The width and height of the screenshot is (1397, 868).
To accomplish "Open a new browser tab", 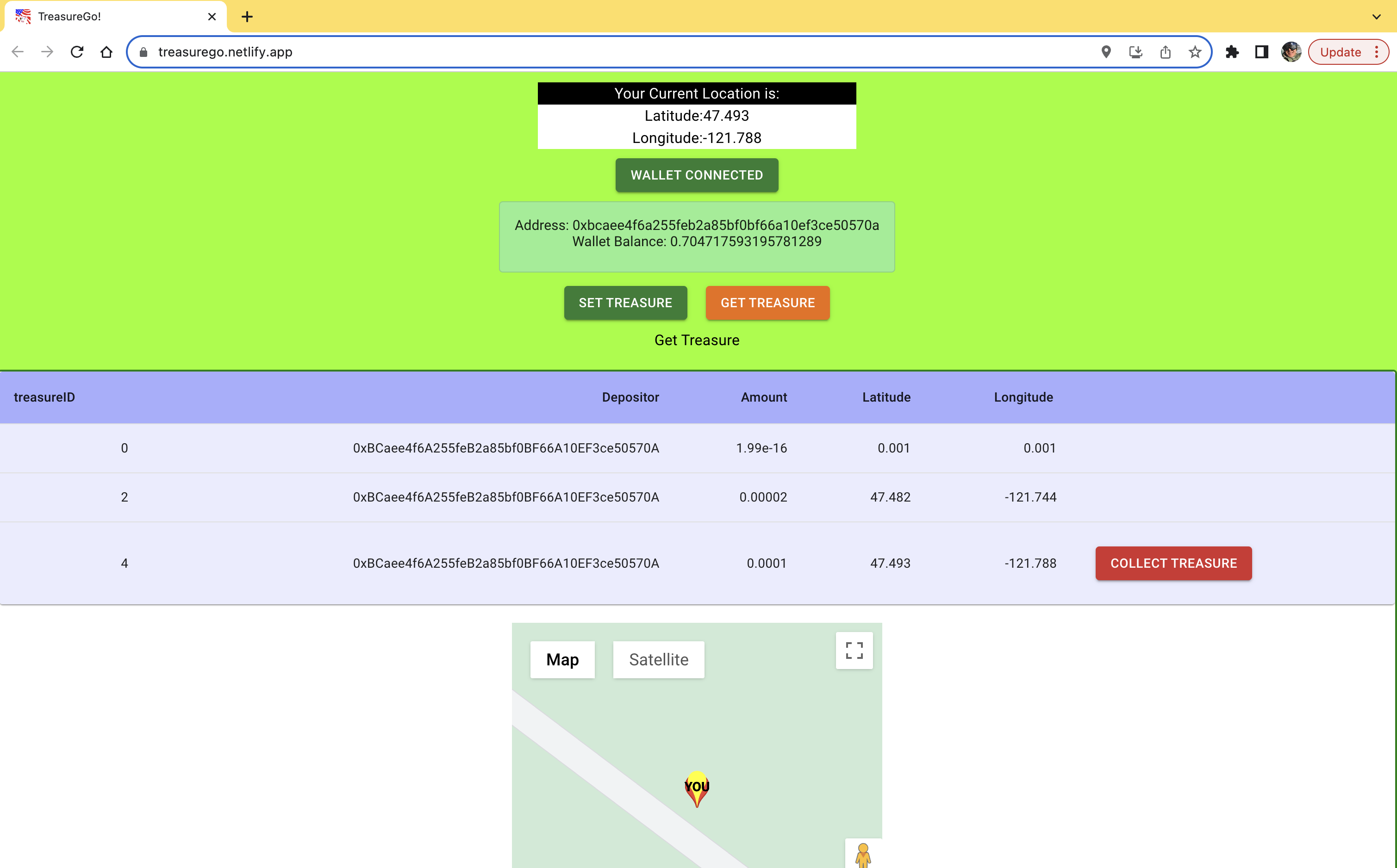I will [247, 17].
